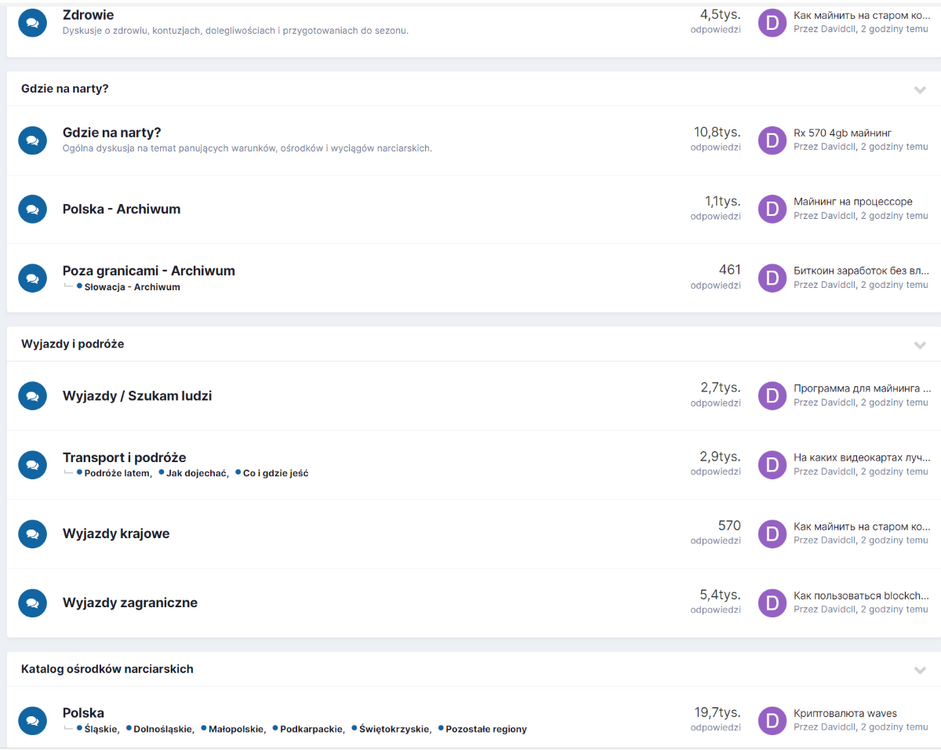Click the Zdrowie forum chat bubble icon

pyautogui.click(x=32, y=23)
